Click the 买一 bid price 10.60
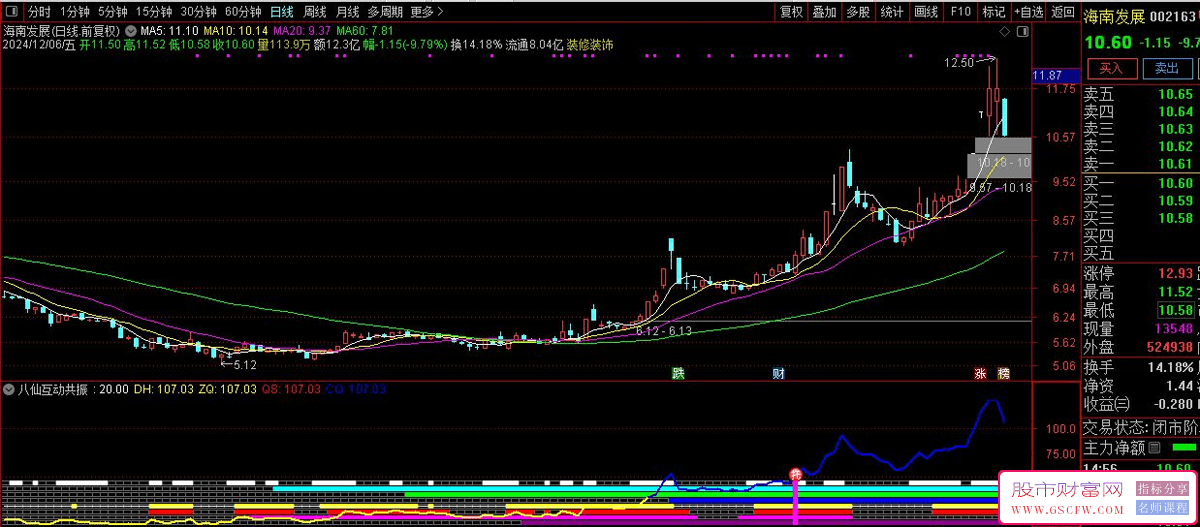1200x527 pixels. [x=1175, y=183]
